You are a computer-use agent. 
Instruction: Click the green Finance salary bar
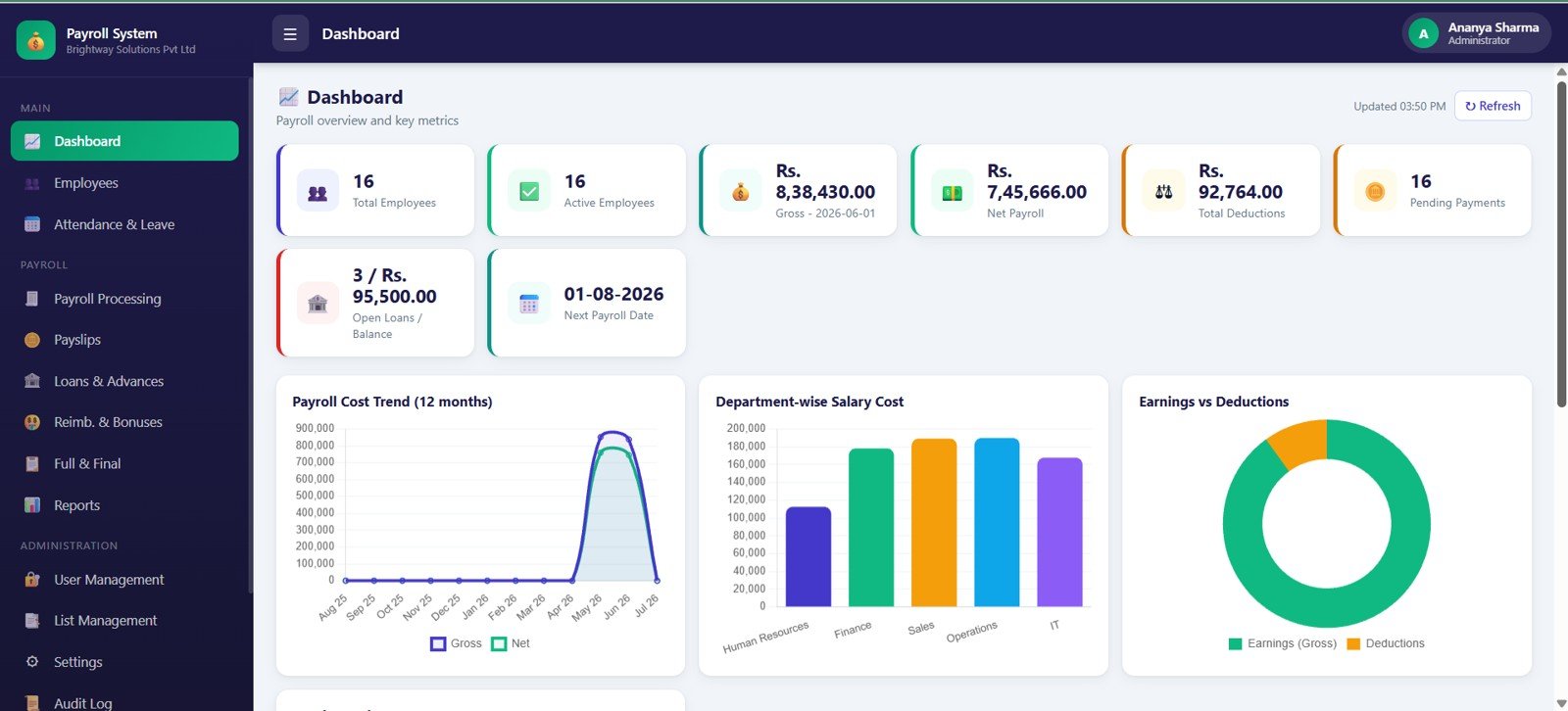pyautogui.click(x=871, y=527)
